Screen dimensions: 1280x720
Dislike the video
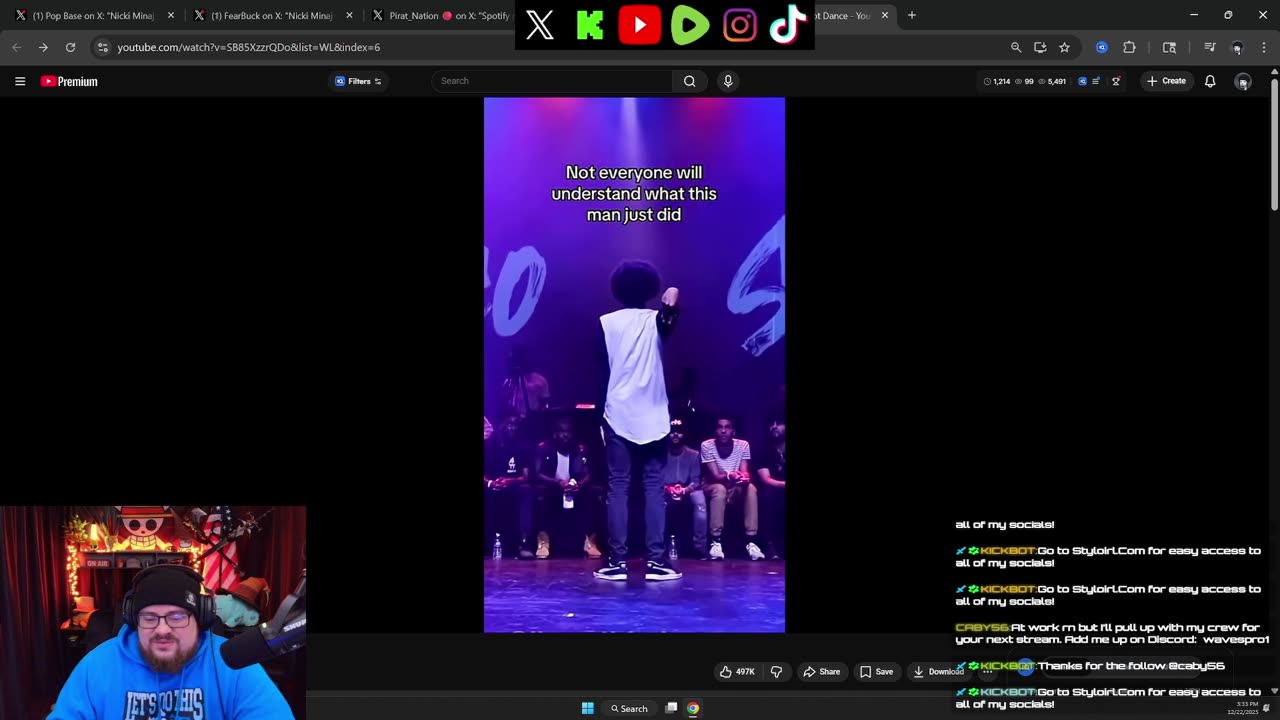[776, 672]
